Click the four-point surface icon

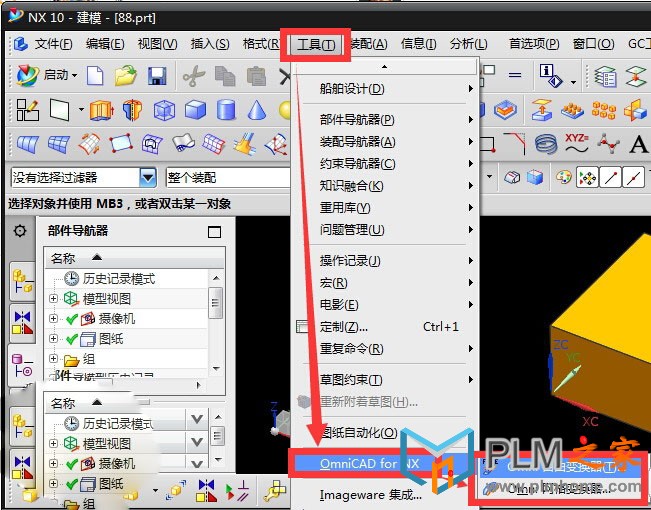pyautogui.click(x=121, y=143)
